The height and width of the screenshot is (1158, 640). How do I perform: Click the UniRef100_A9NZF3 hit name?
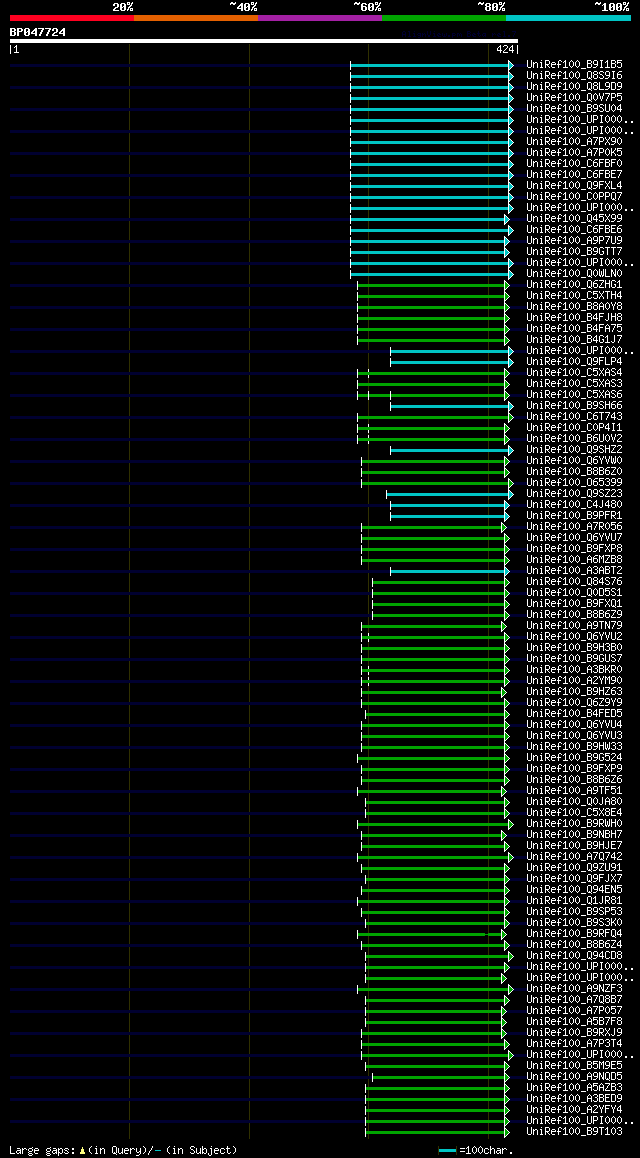(x=574, y=989)
